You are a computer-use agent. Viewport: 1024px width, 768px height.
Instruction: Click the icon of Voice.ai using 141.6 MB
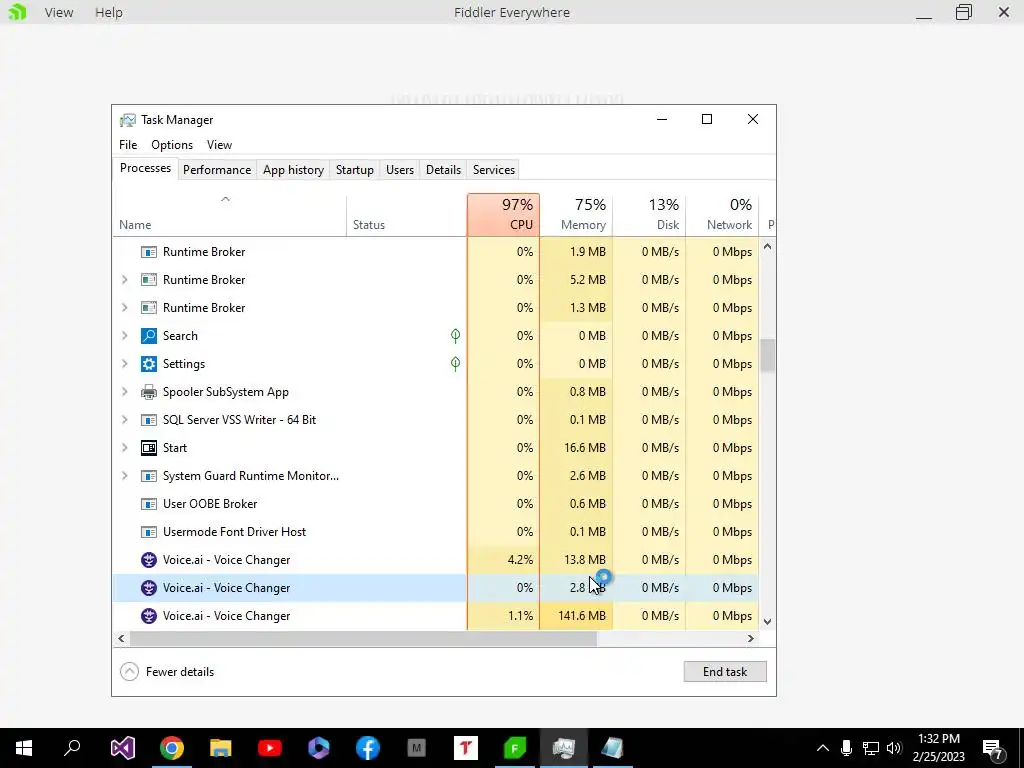[149, 616]
